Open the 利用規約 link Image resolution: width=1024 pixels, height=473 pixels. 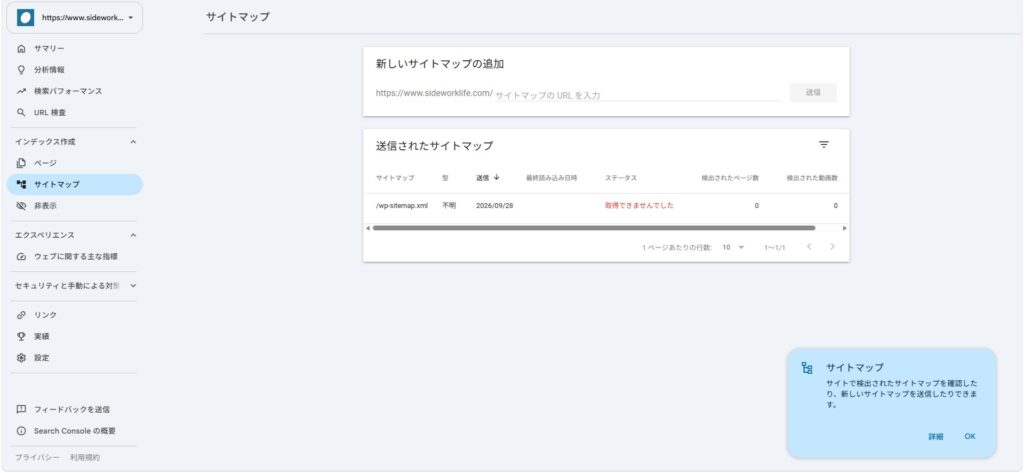85,457
